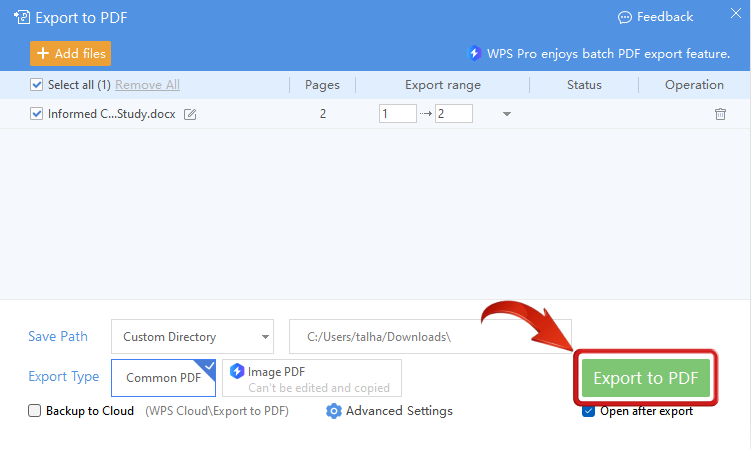Expand the export range dropdown arrow
Image resolution: width=751 pixels, height=449 pixels.
[507, 114]
